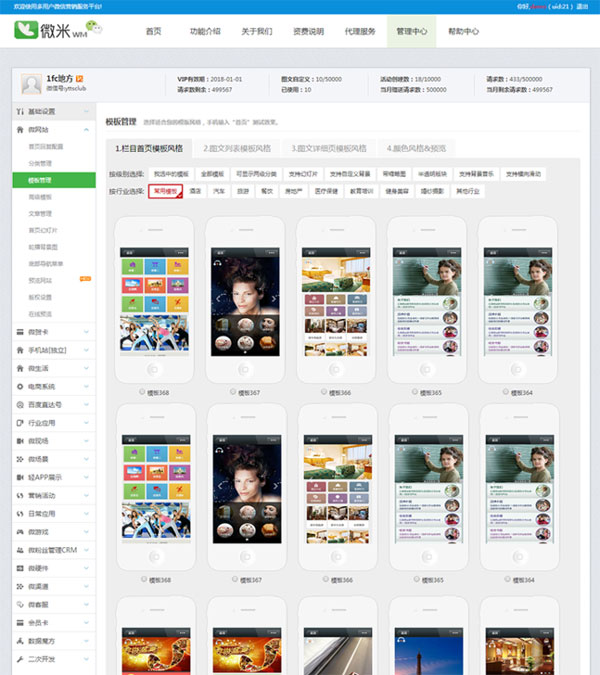Select the 模板366 radio in the top row

point(324,392)
